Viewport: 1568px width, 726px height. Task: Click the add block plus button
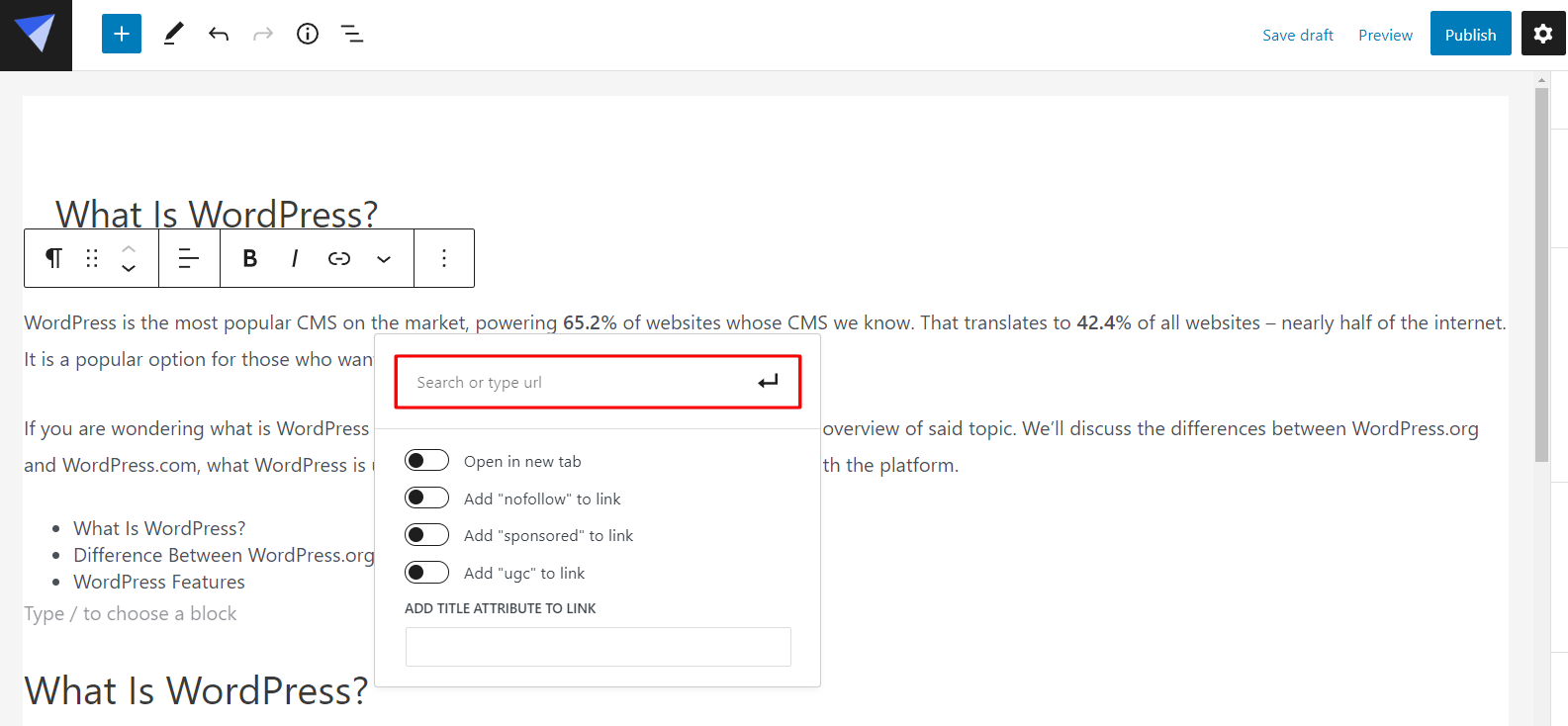click(122, 35)
